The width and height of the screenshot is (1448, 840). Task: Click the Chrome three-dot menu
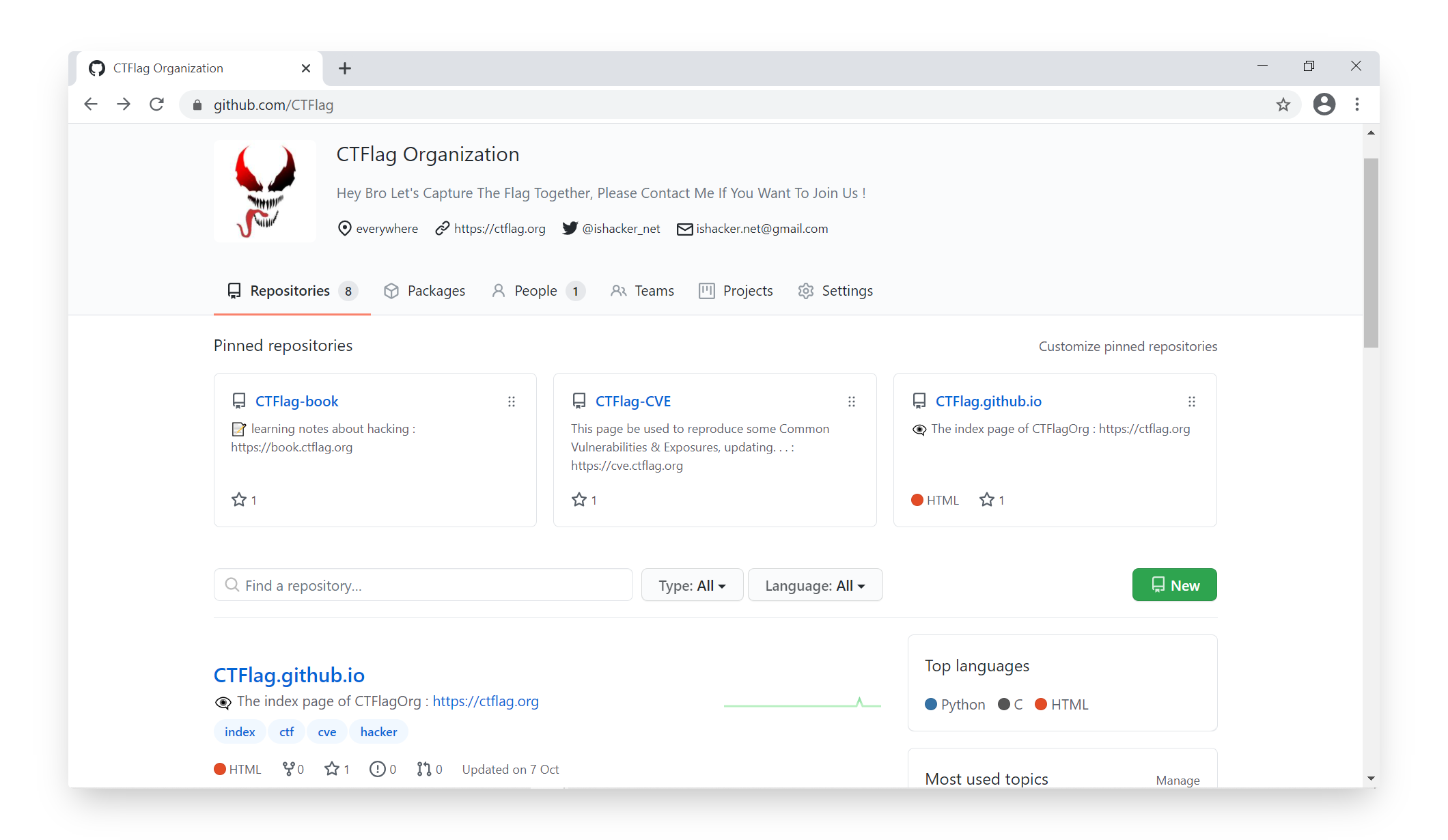tap(1357, 104)
